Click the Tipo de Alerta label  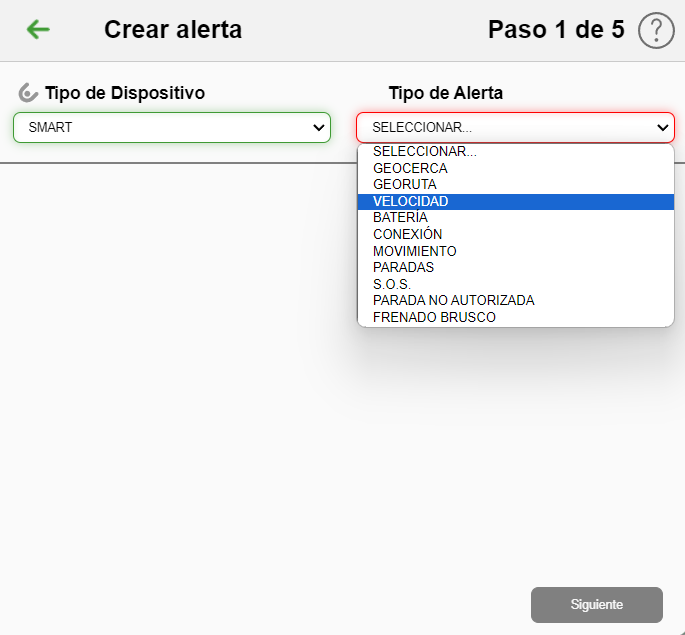click(445, 93)
